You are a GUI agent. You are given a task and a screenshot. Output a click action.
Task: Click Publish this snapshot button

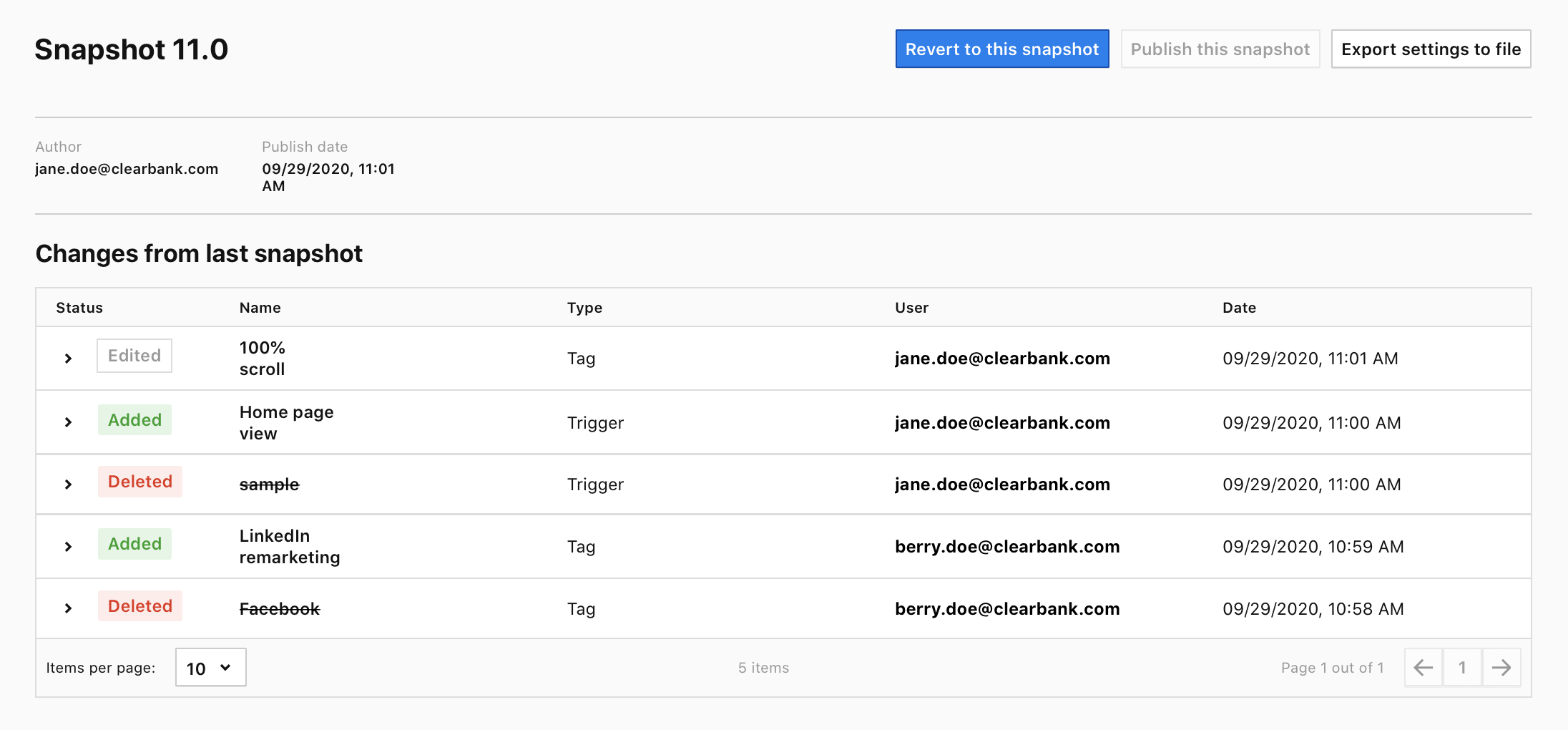pyautogui.click(x=1220, y=49)
